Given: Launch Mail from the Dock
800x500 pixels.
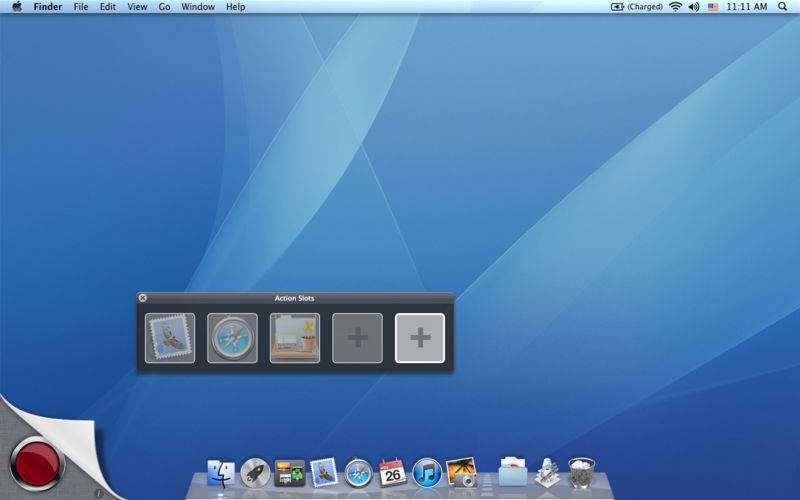Looking at the screenshot, I should tap(324, 472).
